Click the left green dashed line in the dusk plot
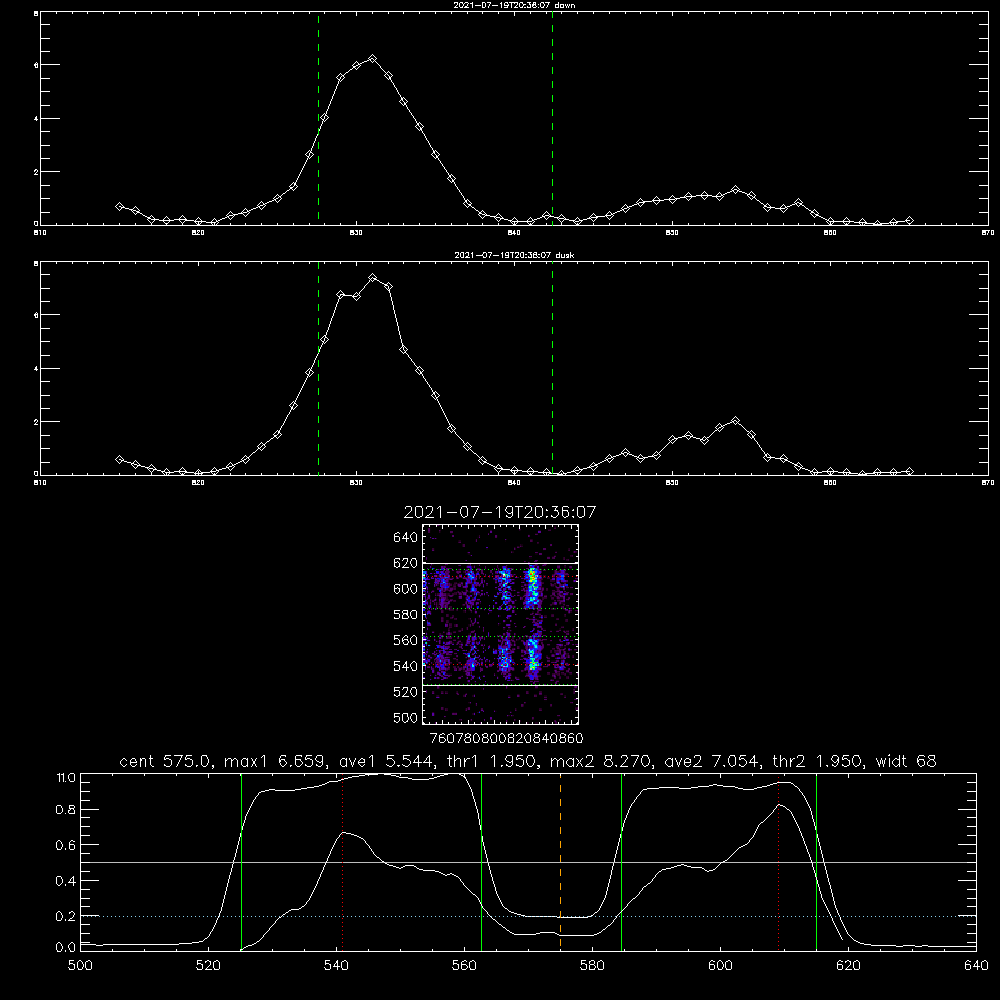Viewport: 1000px width, 1000px height. click(318, 369)
